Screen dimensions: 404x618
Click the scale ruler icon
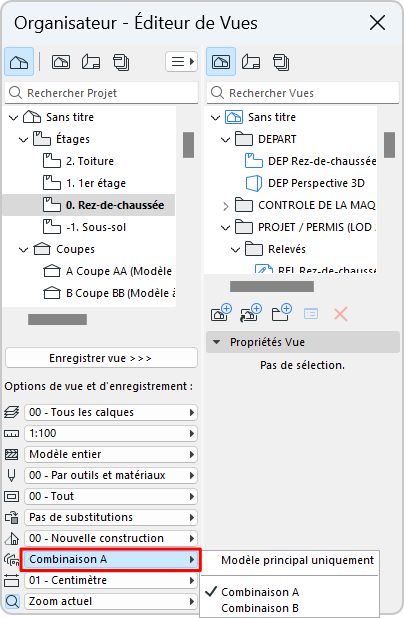click(x=11, y=434)
